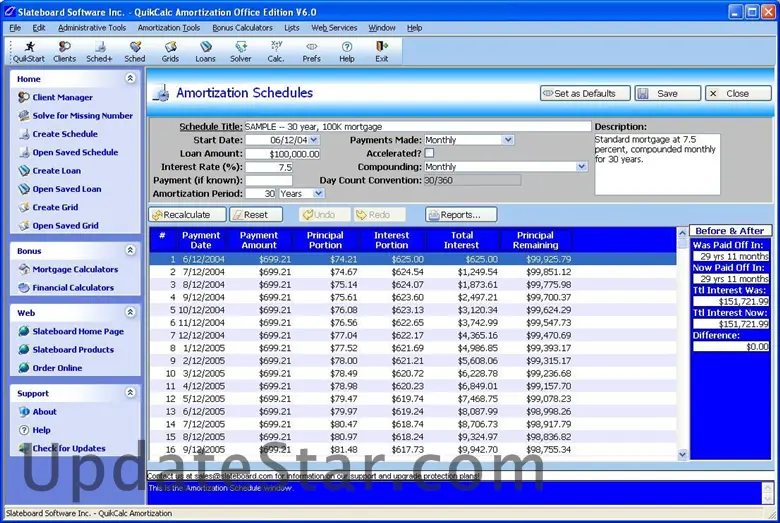
Task: Click the Loan Amount field
Action: (x=283, y=154)
